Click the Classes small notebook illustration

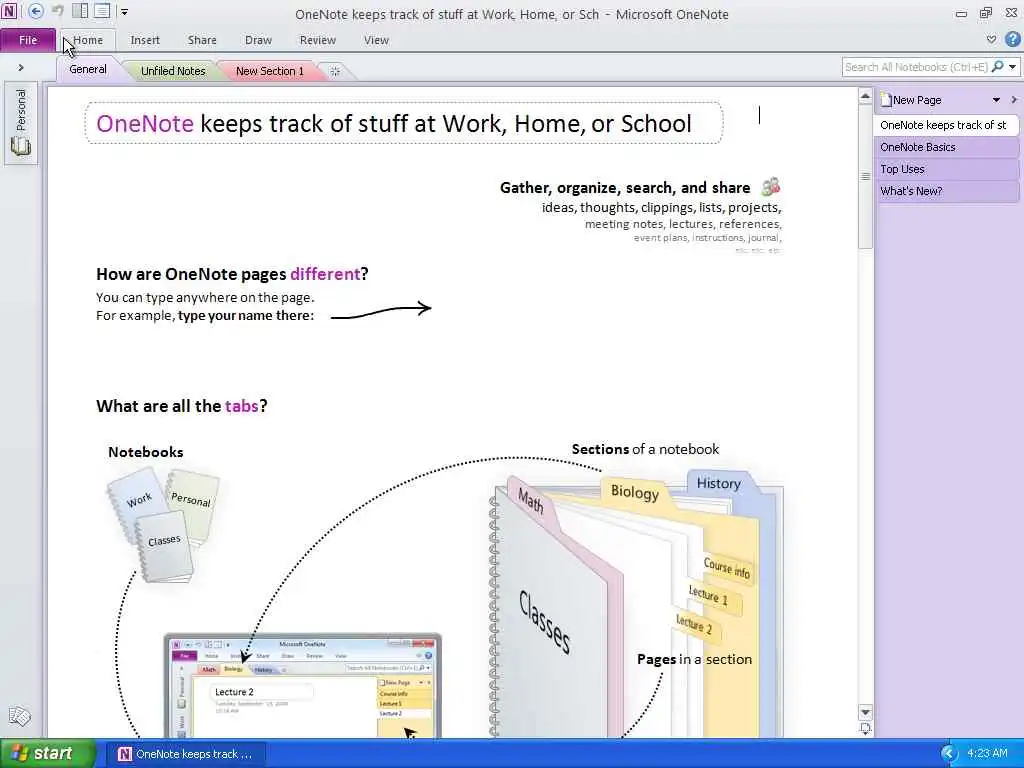tap(165, 546)
